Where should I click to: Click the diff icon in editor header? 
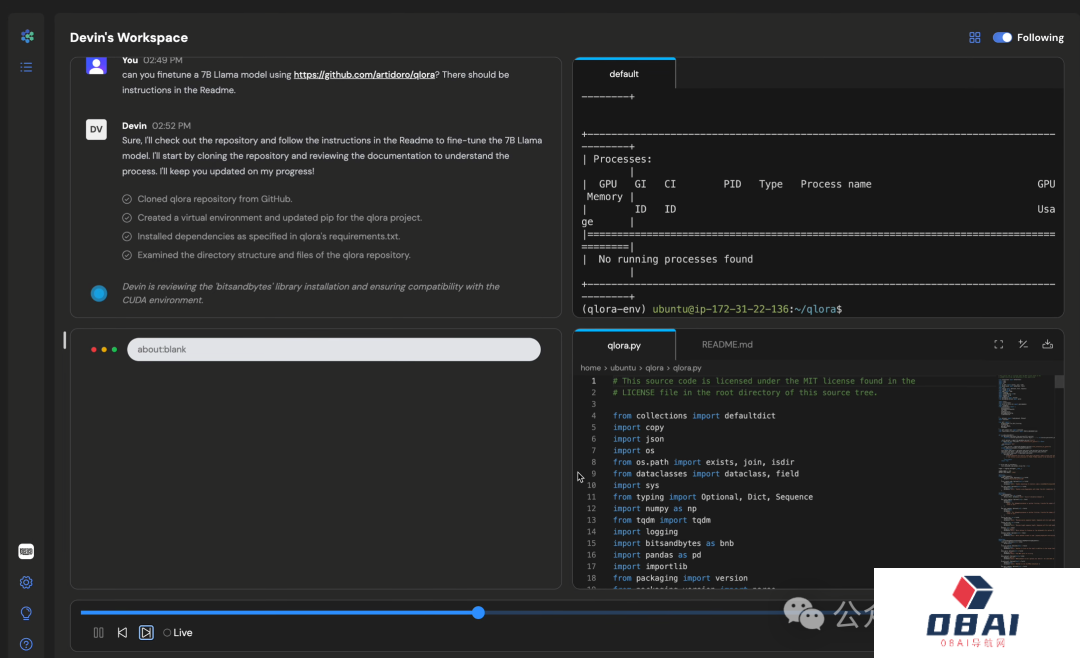pos(1023,344)
